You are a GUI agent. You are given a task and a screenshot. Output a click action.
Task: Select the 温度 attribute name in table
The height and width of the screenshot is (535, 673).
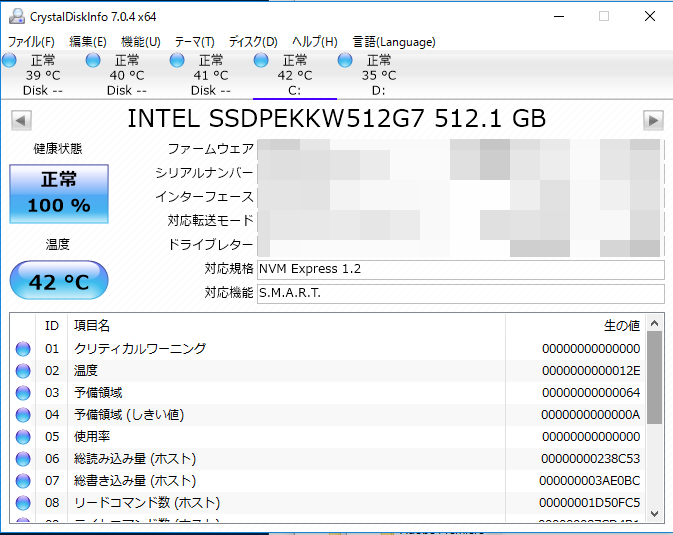[86, 371]
